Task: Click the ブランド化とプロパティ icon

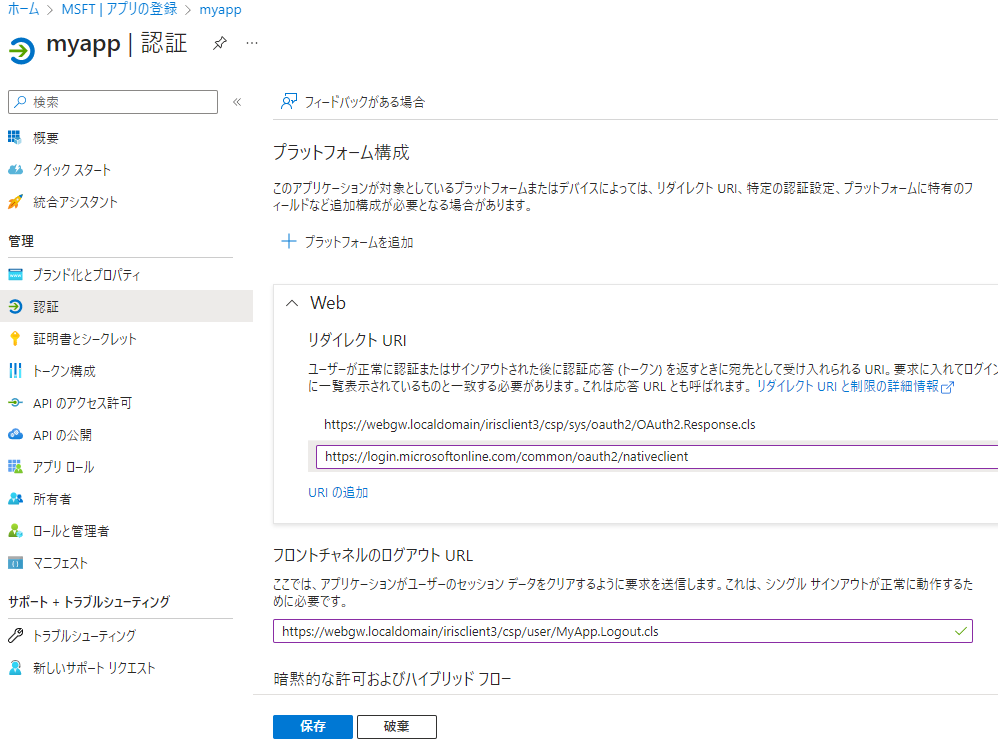Action: click(x=15, y=275)
